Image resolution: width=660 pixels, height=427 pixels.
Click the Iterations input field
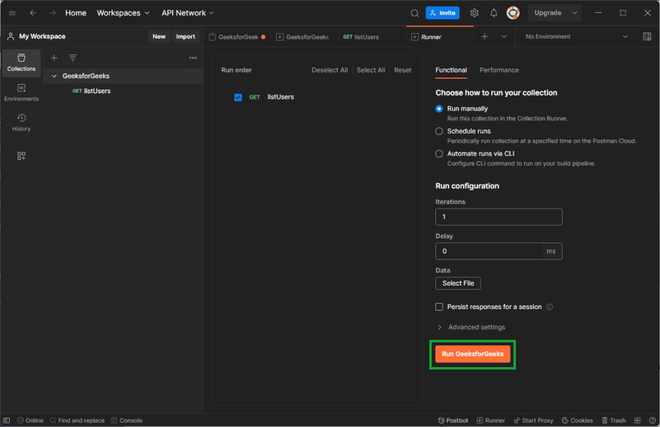click(x=499, y=217)
